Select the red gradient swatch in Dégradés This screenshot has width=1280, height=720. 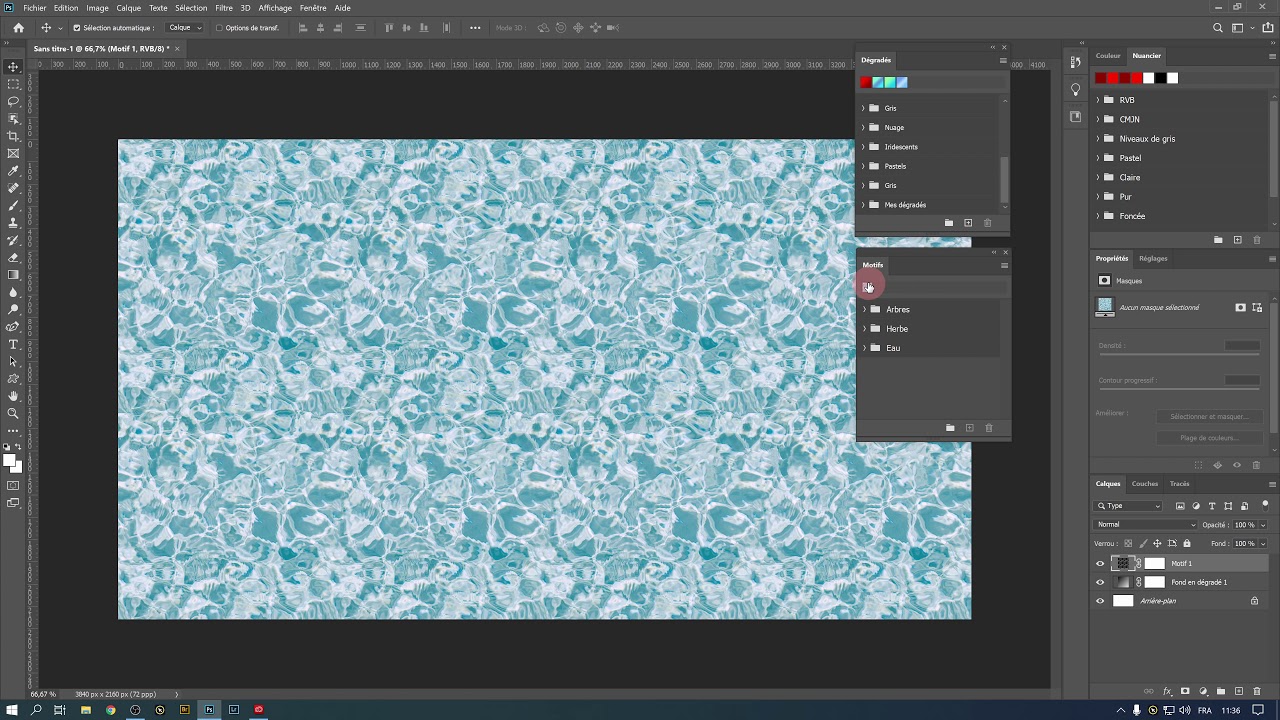click(865, 82)
